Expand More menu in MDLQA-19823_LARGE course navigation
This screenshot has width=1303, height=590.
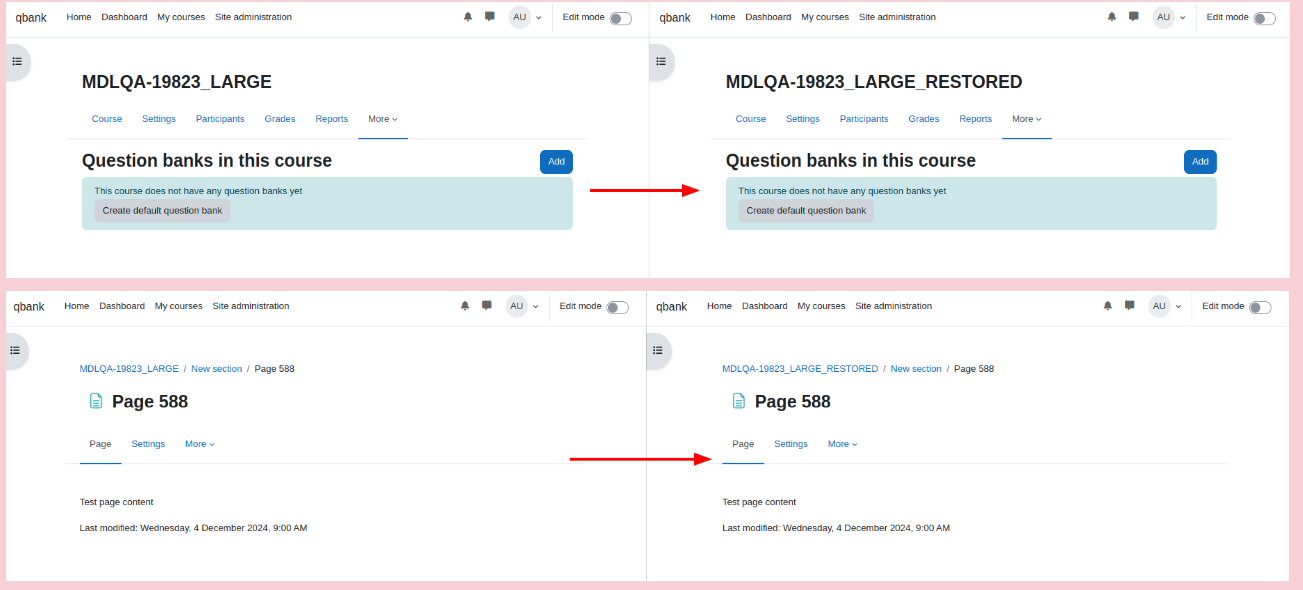[x=383, y=119]
